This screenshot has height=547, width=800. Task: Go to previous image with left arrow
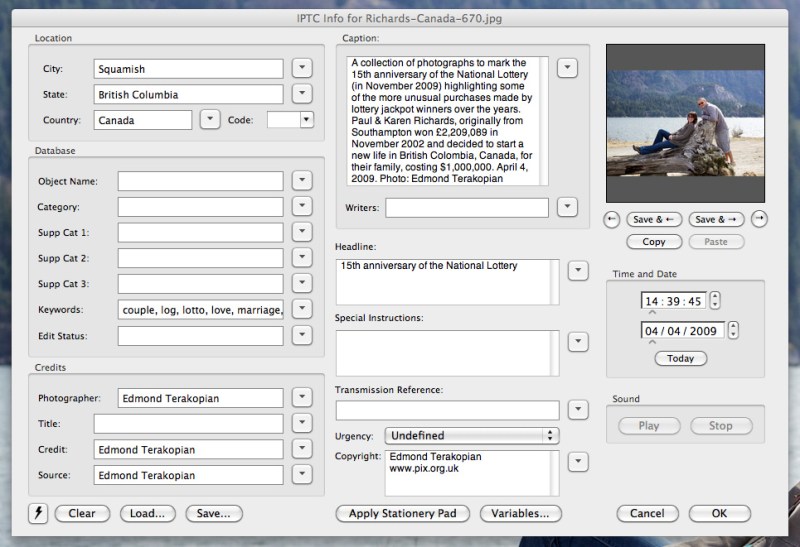(613, 219)
